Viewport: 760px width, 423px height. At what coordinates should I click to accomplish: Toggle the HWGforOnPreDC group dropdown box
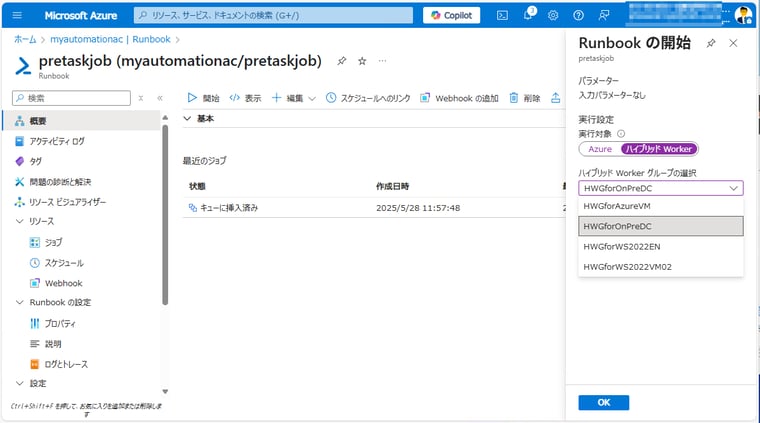pos(661,188)
